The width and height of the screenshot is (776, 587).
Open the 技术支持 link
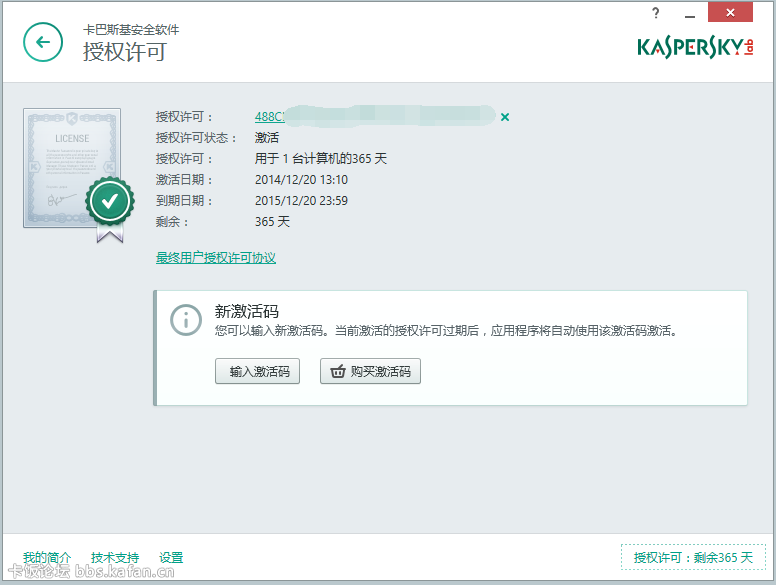[x=115, y=558]
